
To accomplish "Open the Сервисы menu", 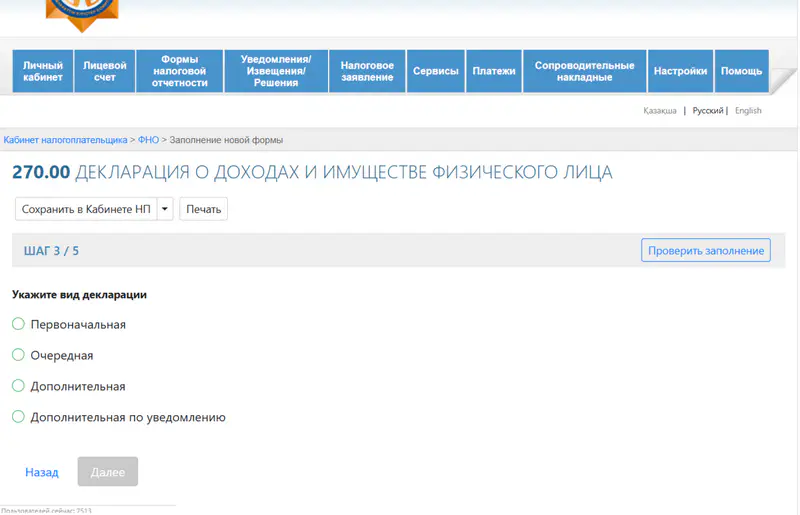I will (x=435, y=71).
